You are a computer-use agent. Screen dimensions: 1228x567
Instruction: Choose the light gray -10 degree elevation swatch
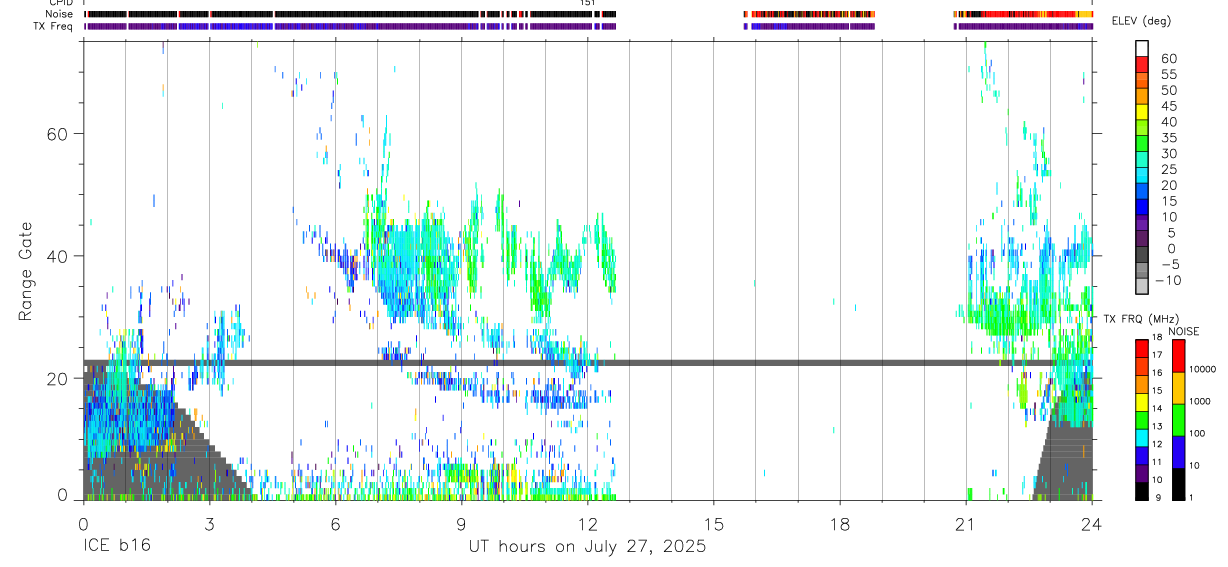pyautogui.click(x=1141, y=286)
